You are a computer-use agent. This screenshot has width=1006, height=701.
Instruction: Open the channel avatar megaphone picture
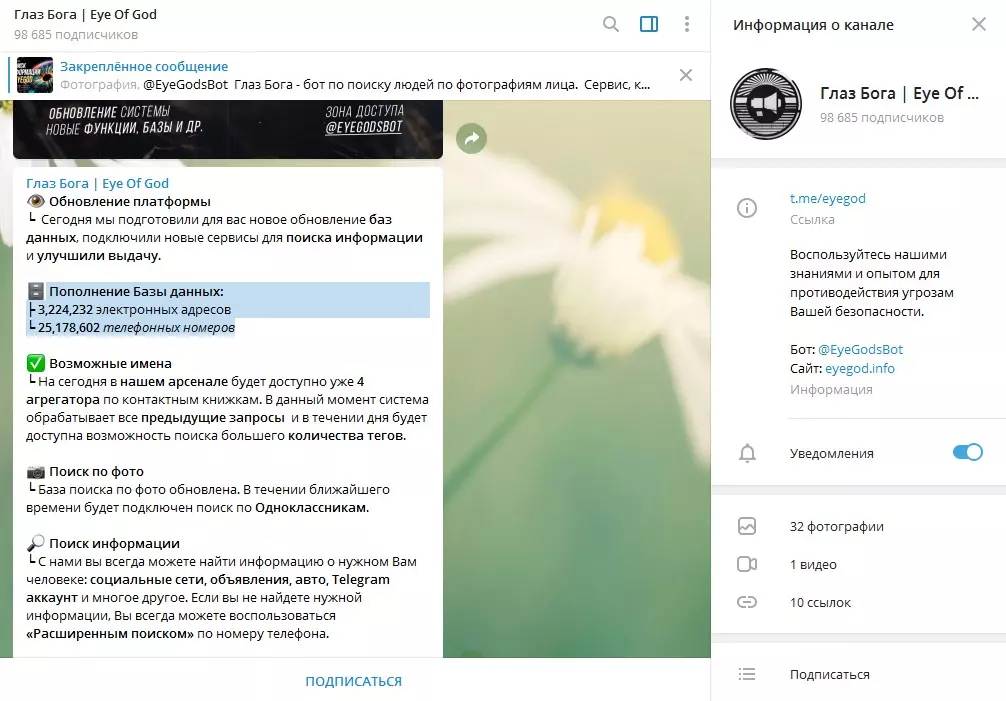click(765, 104)
